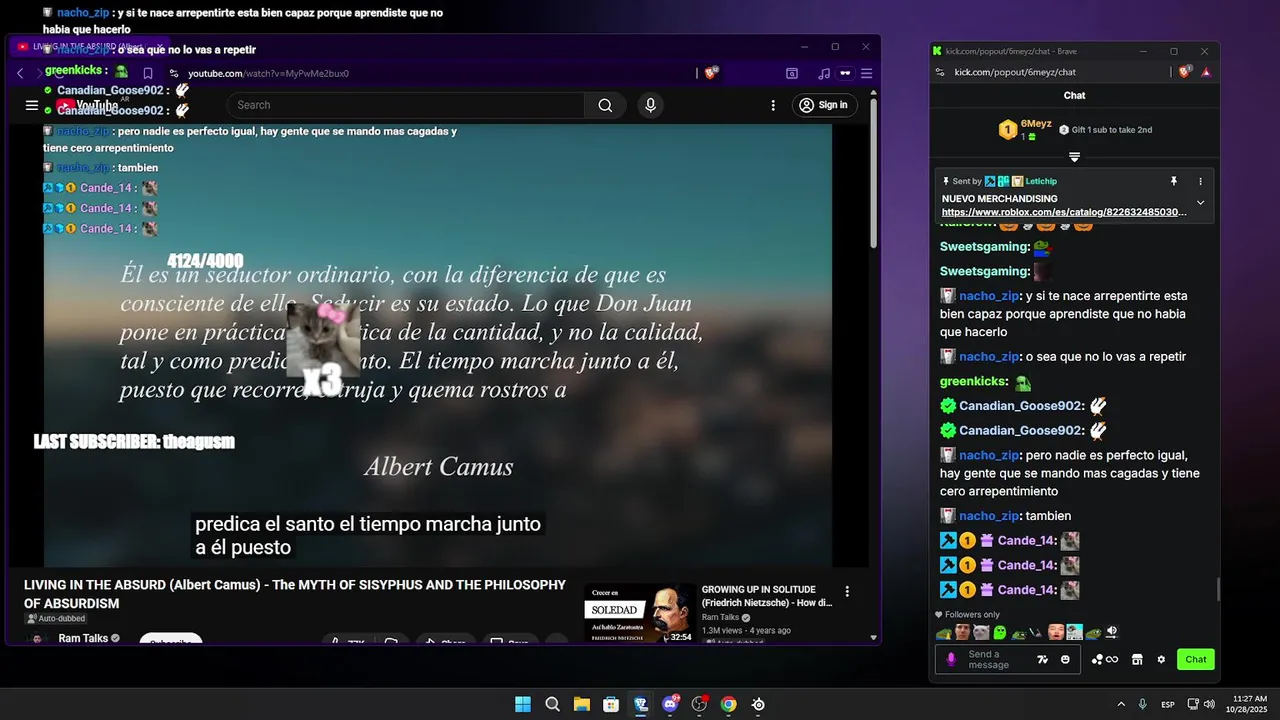Open YouTube hamburger guide menu
Screen dimensions: 1280x720
(x=32, y=105)
